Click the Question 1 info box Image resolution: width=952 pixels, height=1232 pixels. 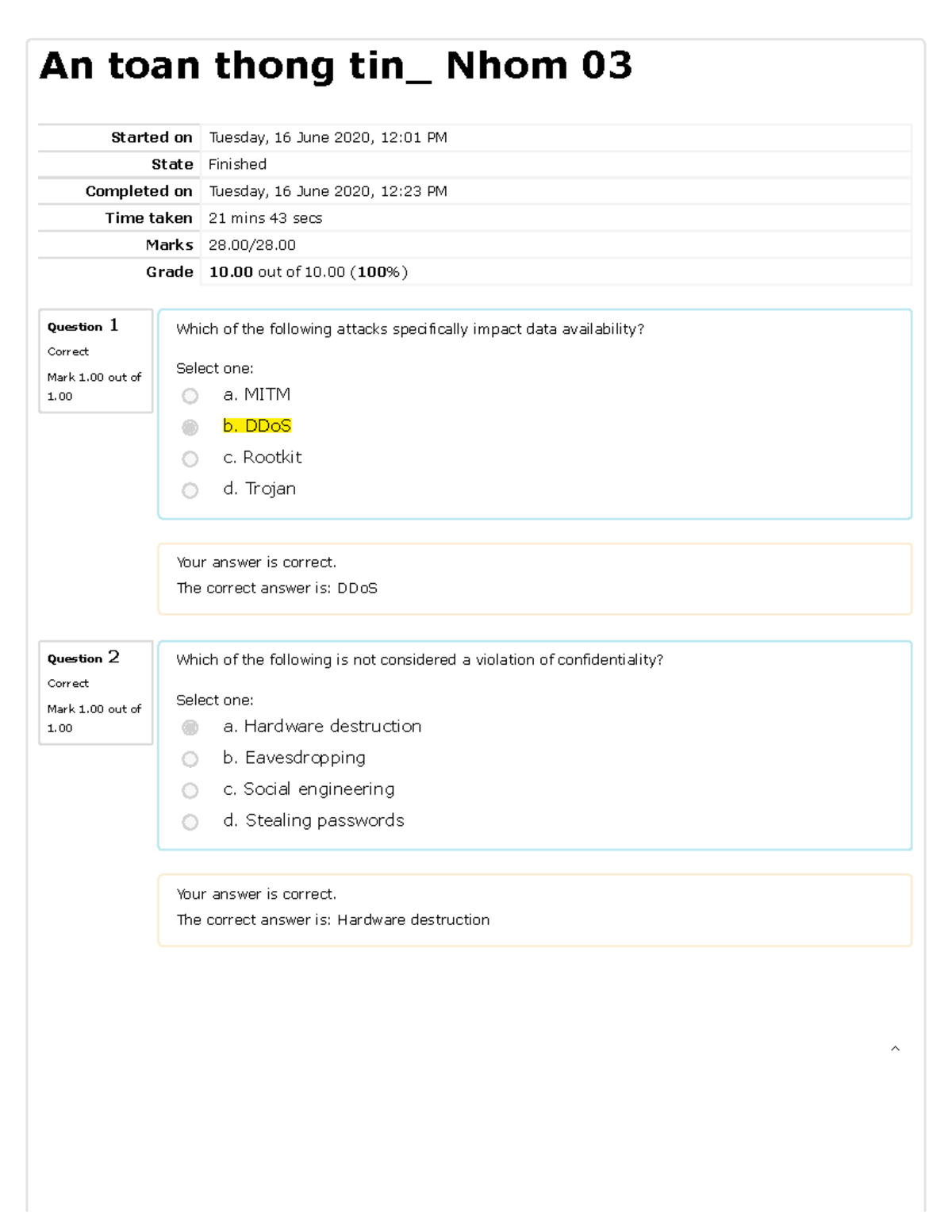(x=95, y=361)
